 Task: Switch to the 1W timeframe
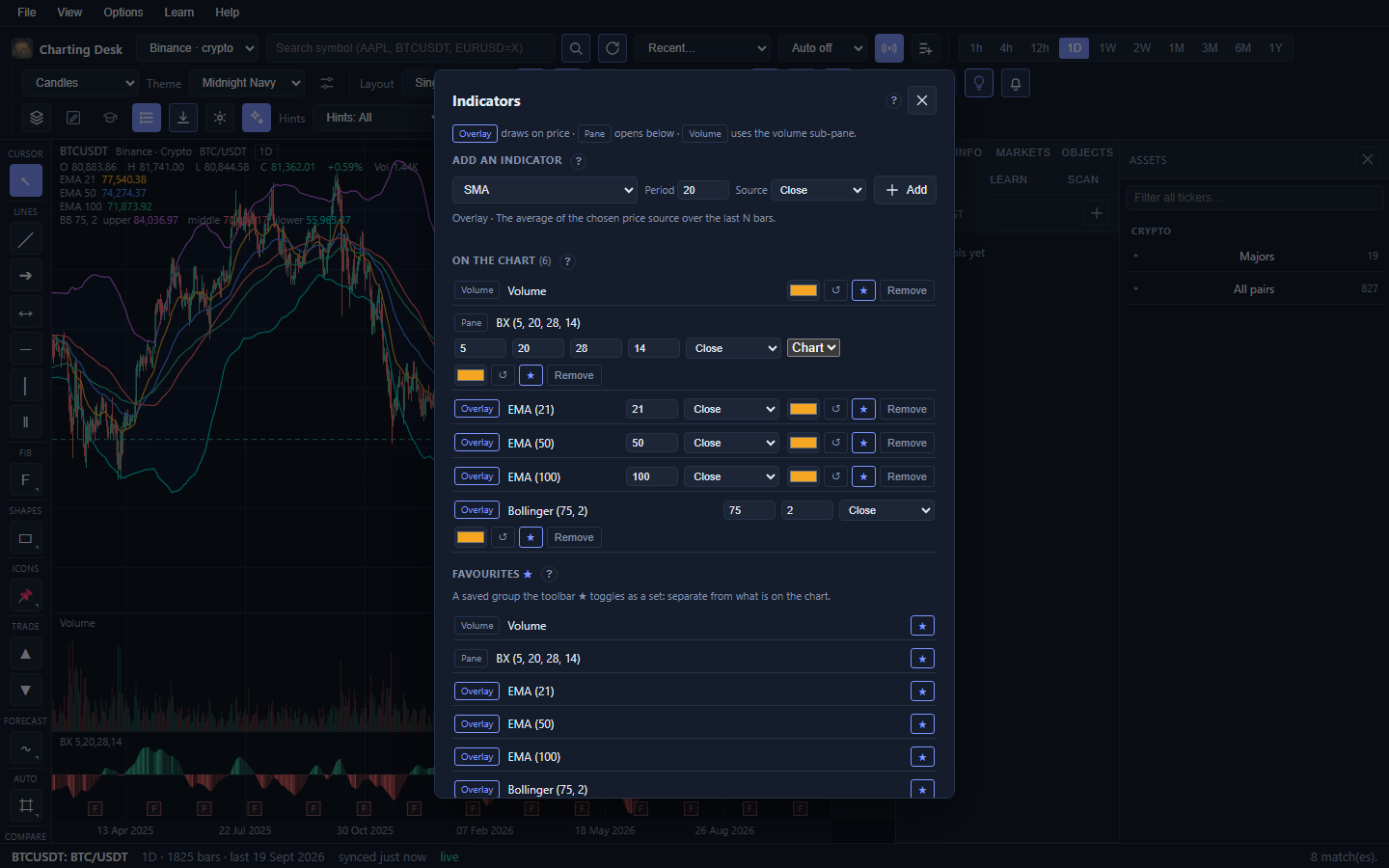1107,48
